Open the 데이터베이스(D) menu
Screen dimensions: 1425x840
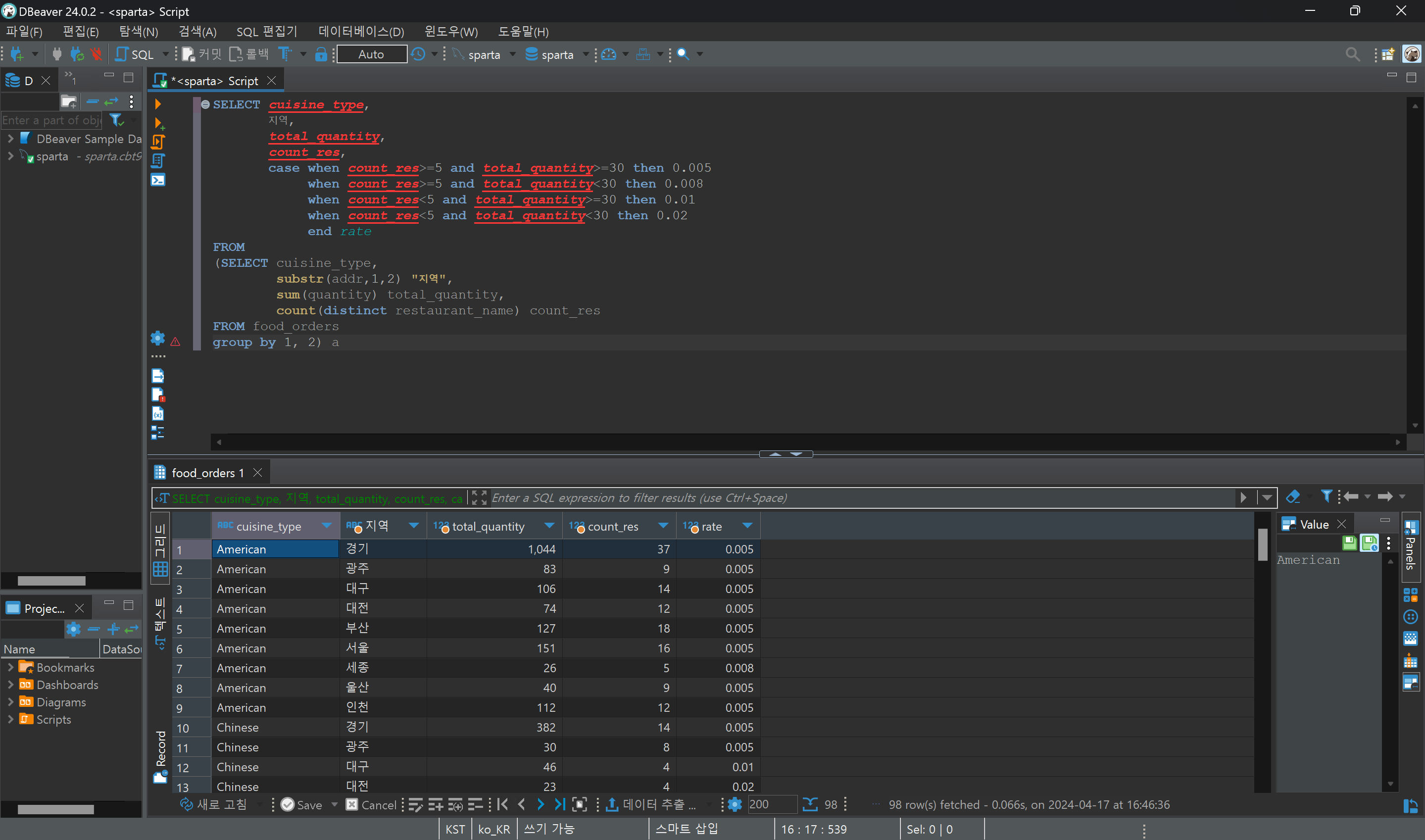(x=360, y=32)
